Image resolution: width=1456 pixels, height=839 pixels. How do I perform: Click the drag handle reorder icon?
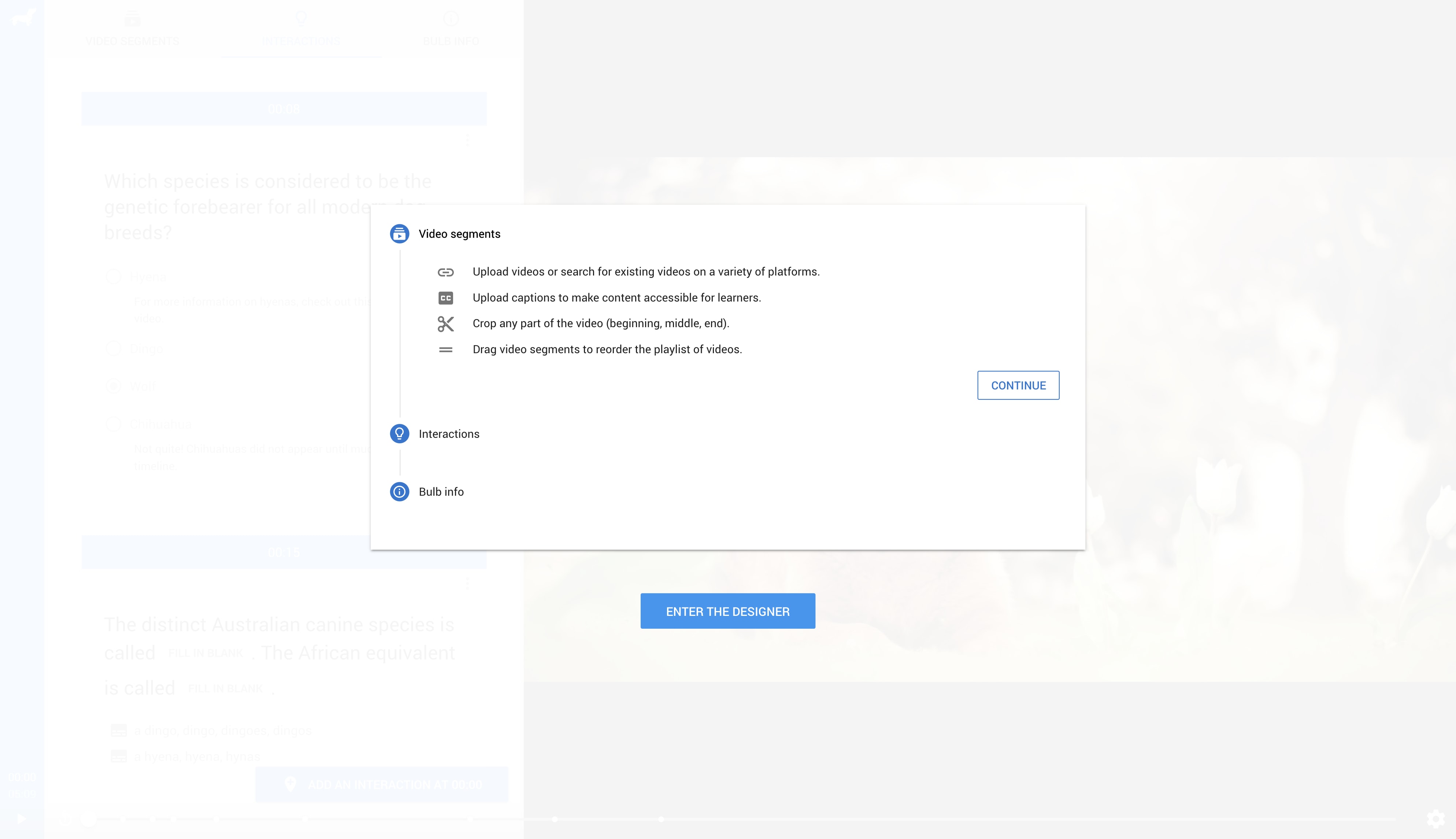(x=445, y=349)
